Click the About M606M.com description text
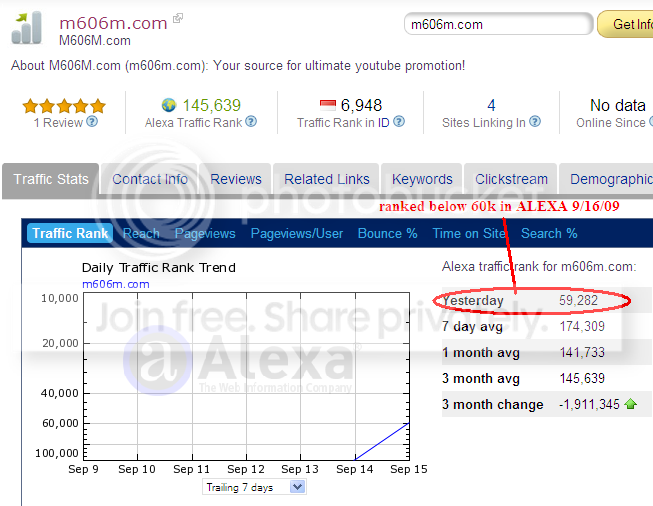653x506 pixels. tap(238, 65)
